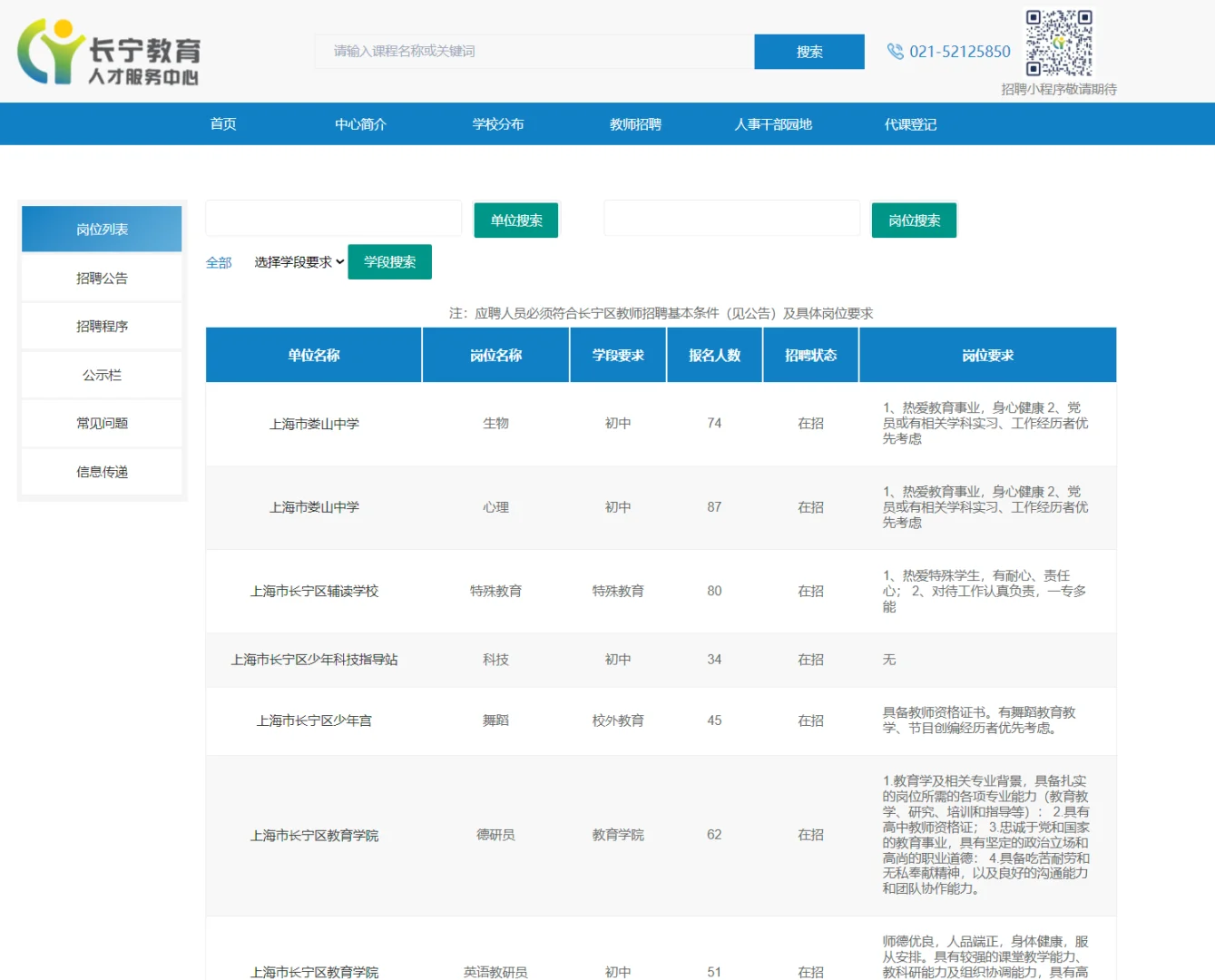Viewport: 1215px width, 980px height.
Task: Click the blue 搜索 button
Action: pos(809,52)
